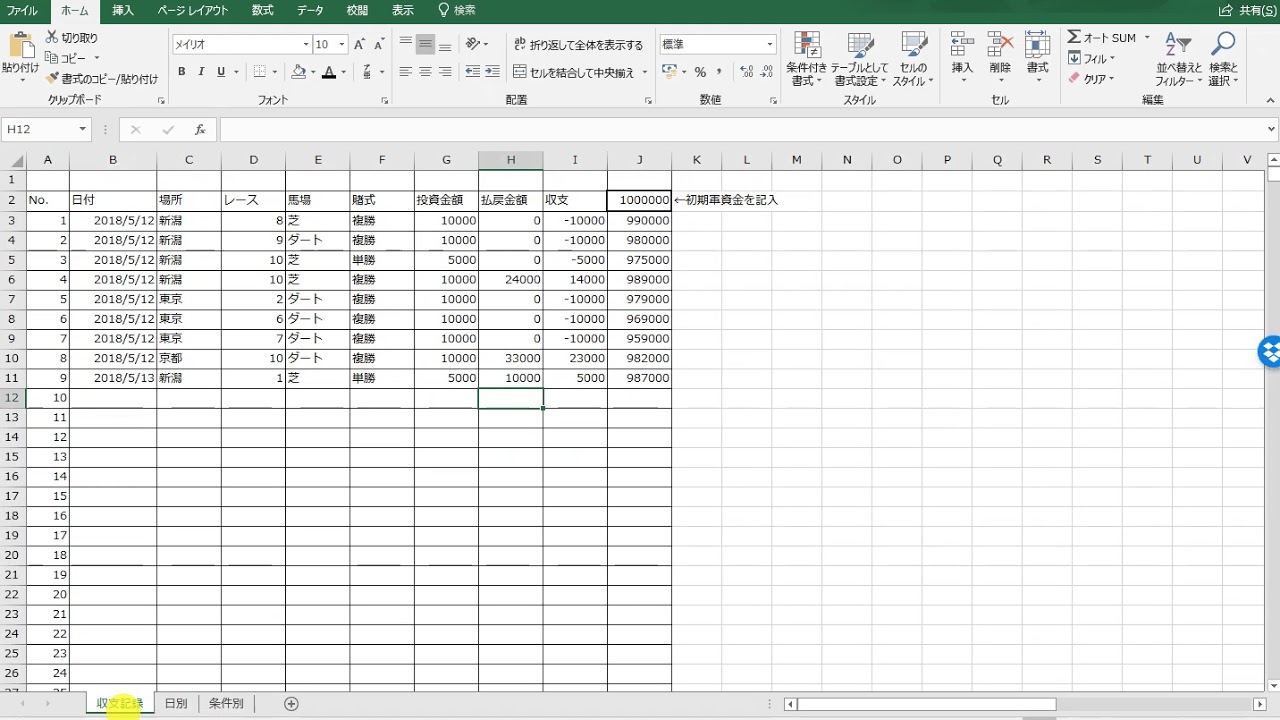Toggle bottom vertical alignment
1280x720 pixels.
(445, 45)
